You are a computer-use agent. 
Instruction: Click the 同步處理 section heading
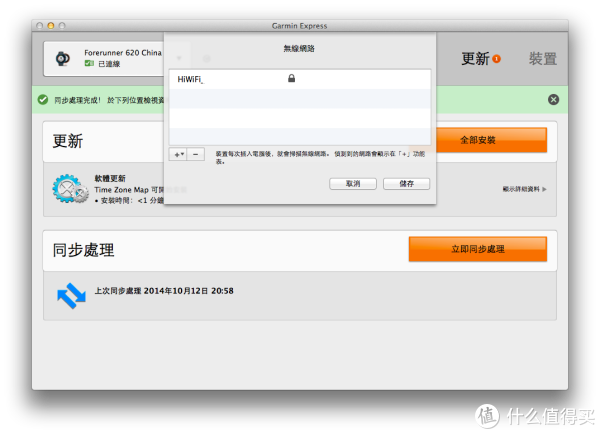(x=83, y=250)
